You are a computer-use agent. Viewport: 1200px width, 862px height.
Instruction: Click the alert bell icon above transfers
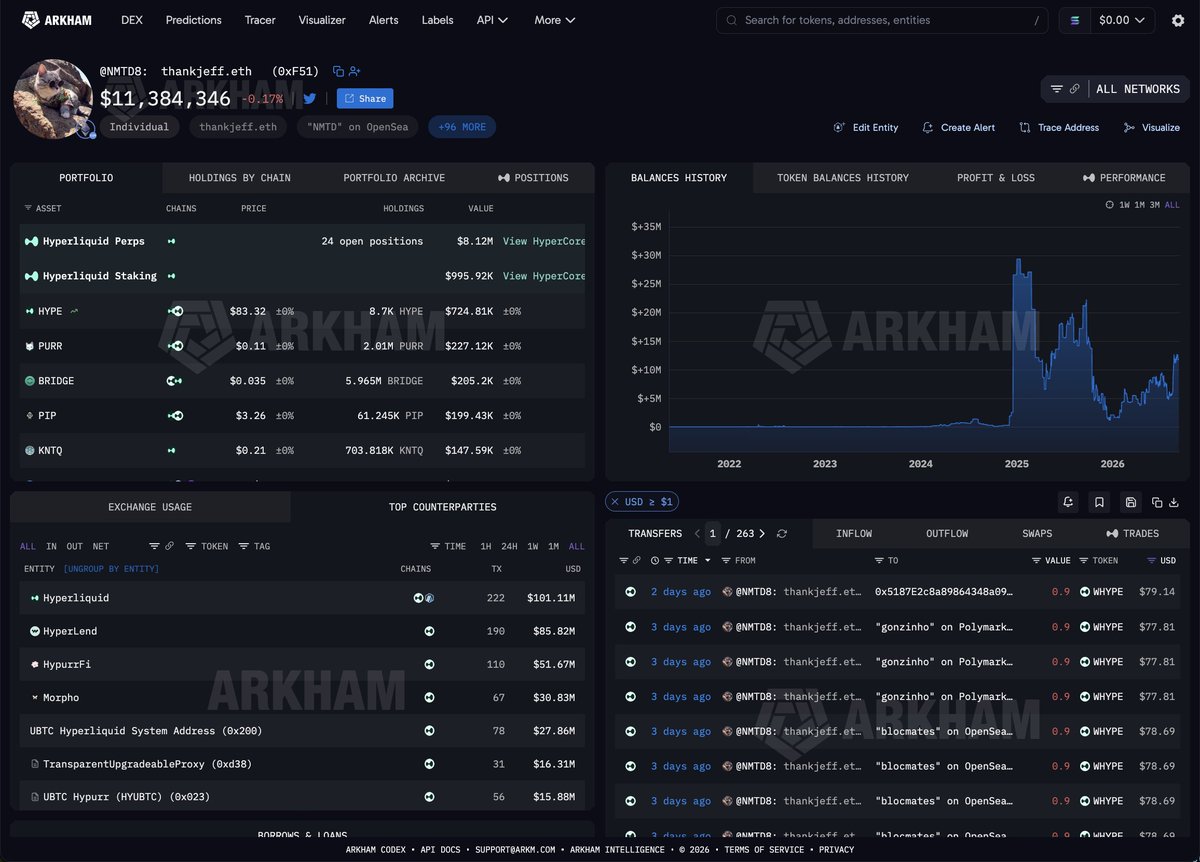(x=1068, y=502)
